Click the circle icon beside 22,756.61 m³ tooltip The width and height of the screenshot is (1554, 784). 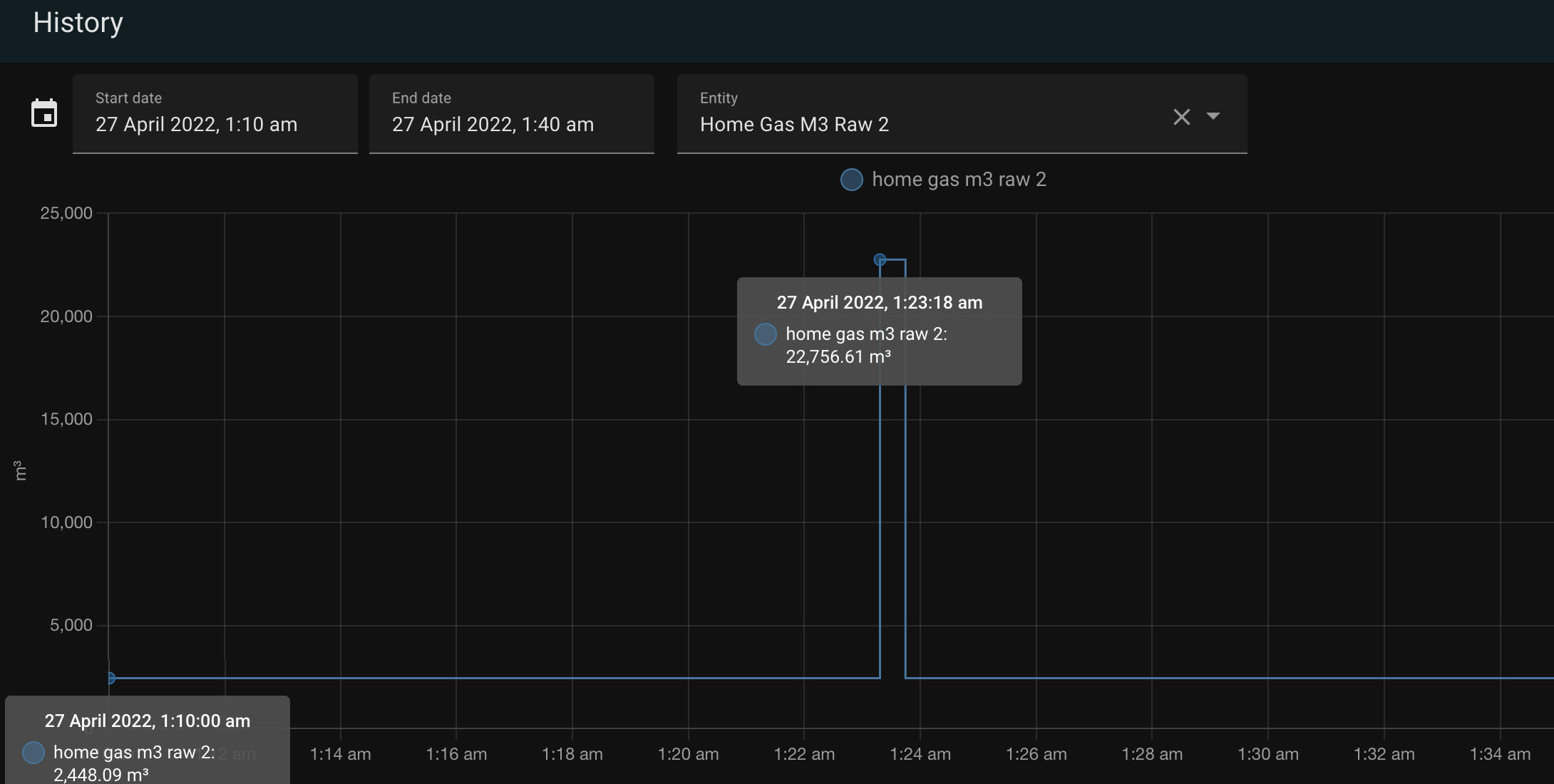click(765, 334)
